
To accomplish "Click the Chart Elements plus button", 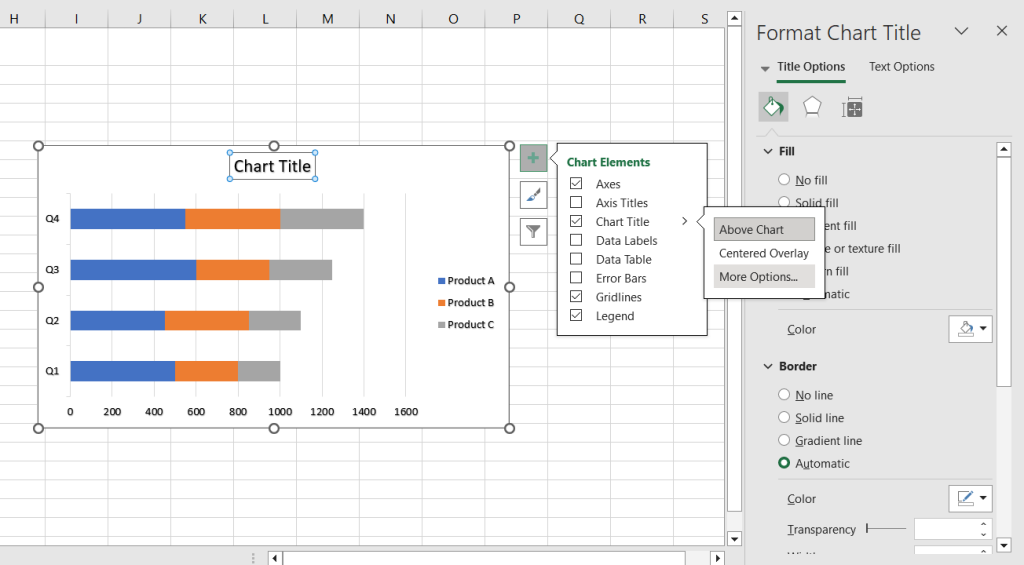I will [x=534, y=158].
